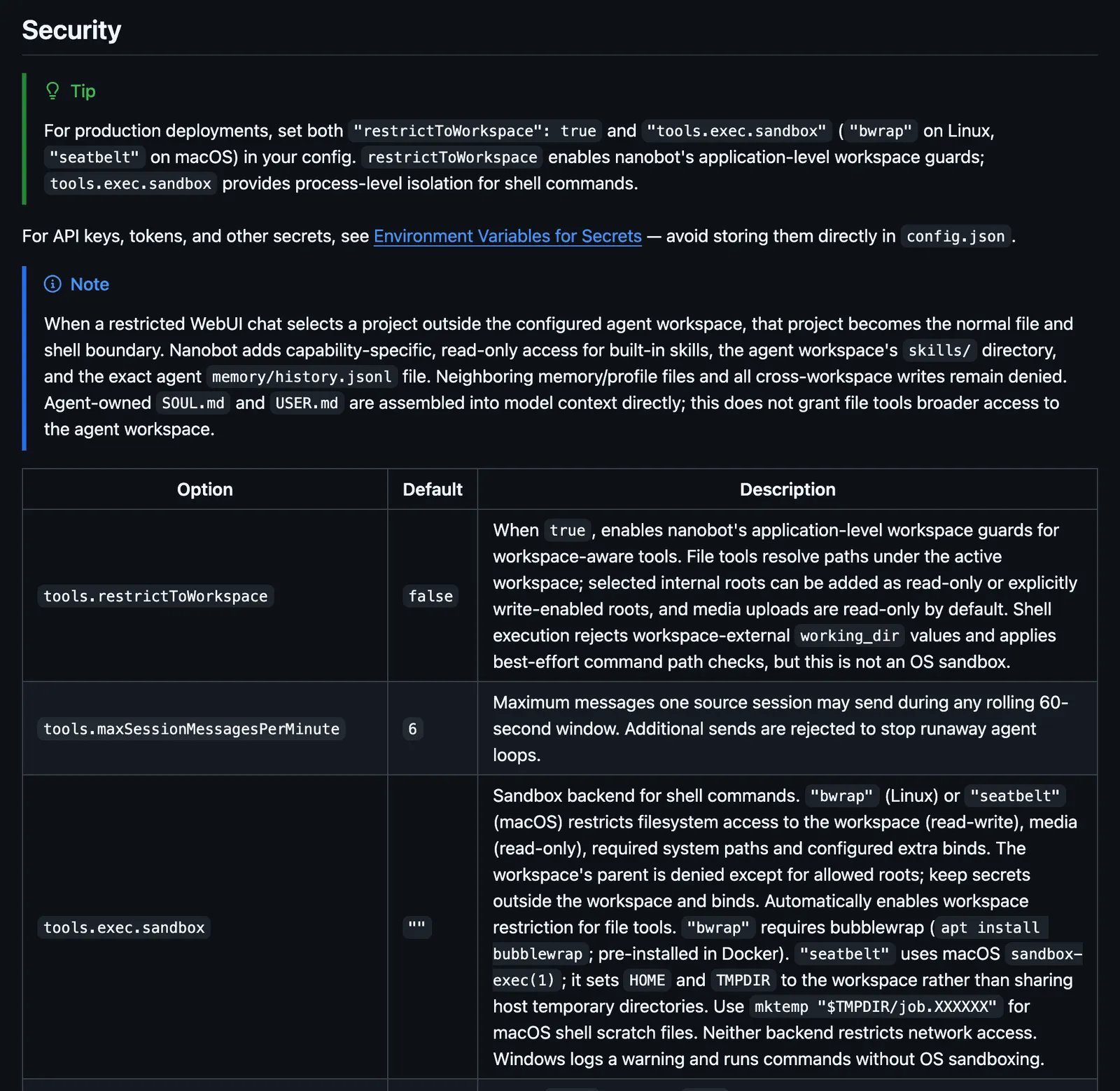This screenshot has width=1120, height=1091.
Task: Select the Default column header
Action: coord(433,489)
